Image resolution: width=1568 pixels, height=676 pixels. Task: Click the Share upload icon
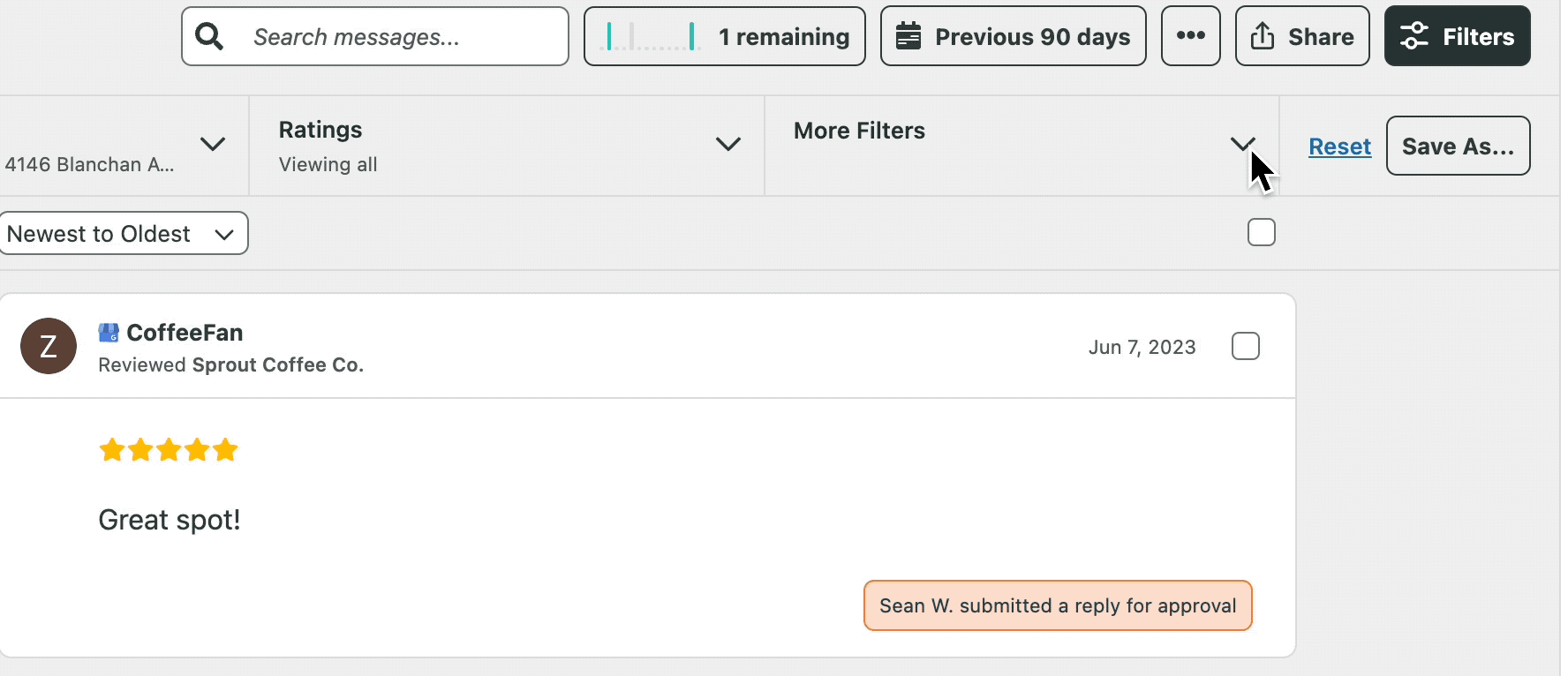pyautogui.click(x=1263, y=36)
